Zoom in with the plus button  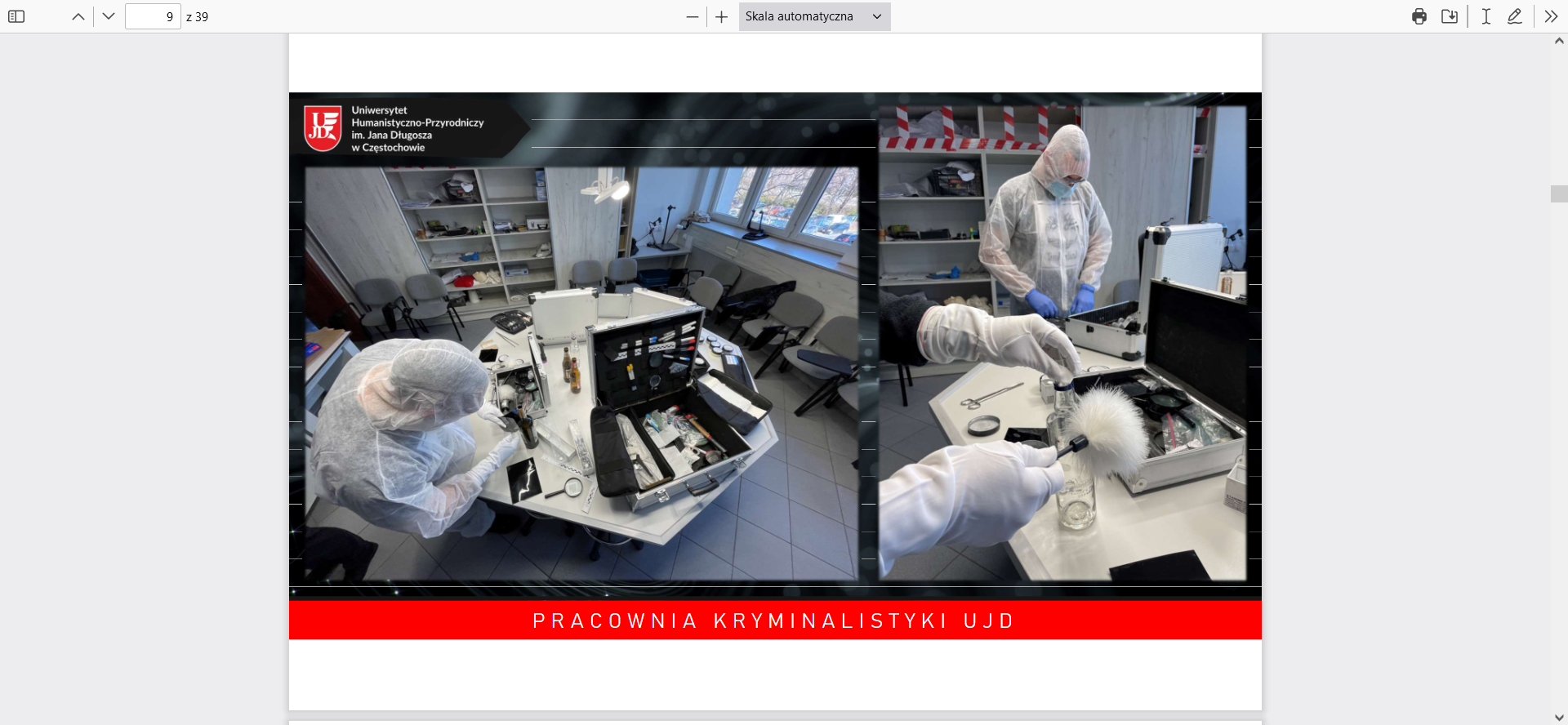tap(722, 16)
